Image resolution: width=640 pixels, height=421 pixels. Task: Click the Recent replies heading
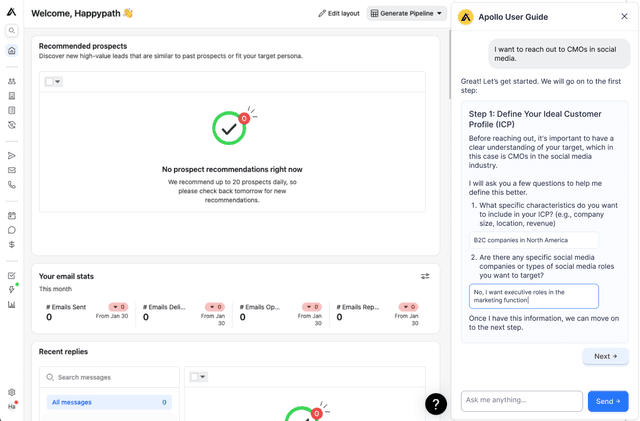63,352
